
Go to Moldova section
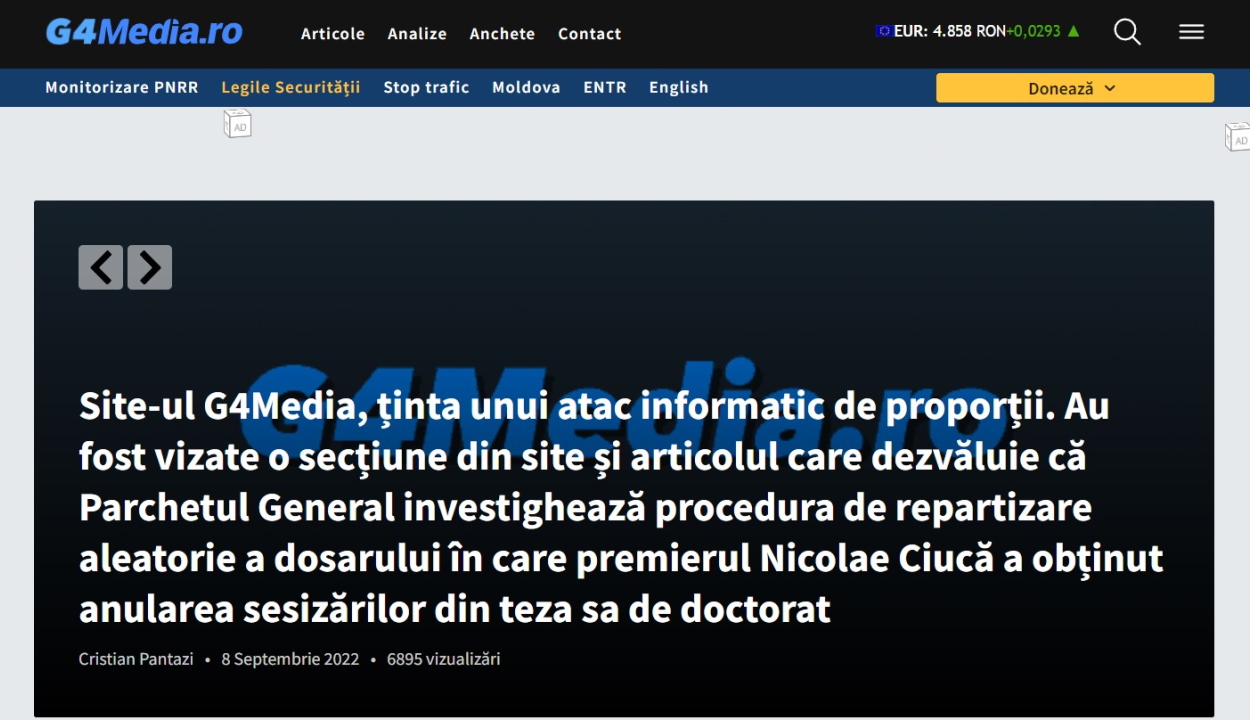pos(526,87)
